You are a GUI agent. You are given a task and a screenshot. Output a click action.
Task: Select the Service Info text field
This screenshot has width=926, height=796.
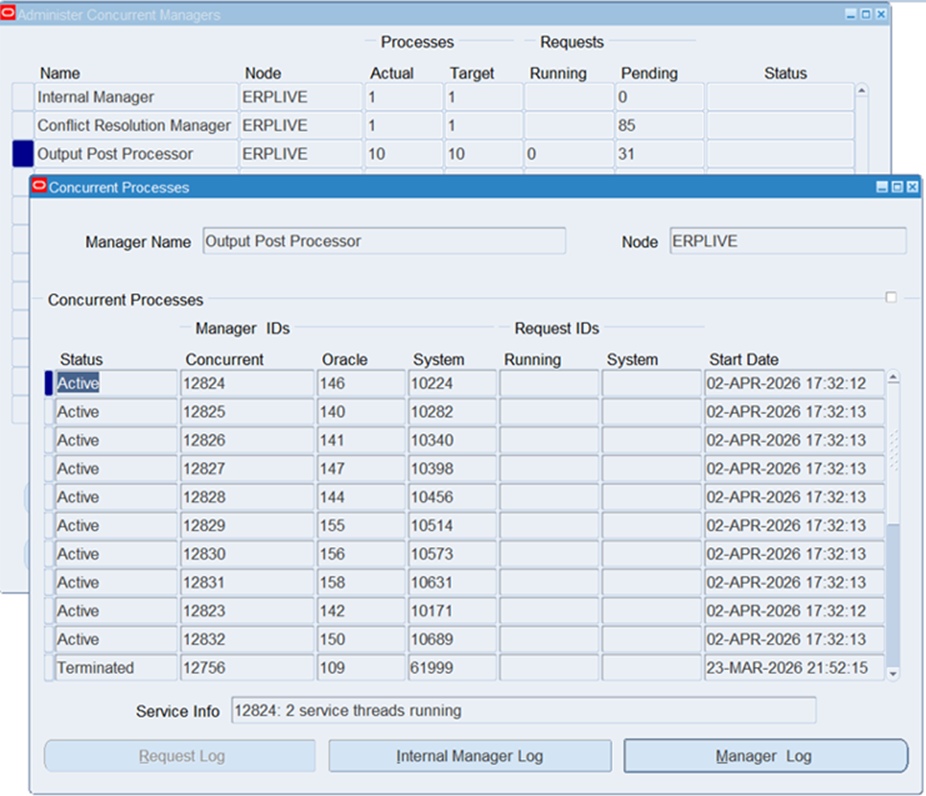pyautogui.click(x=523, y=711)
